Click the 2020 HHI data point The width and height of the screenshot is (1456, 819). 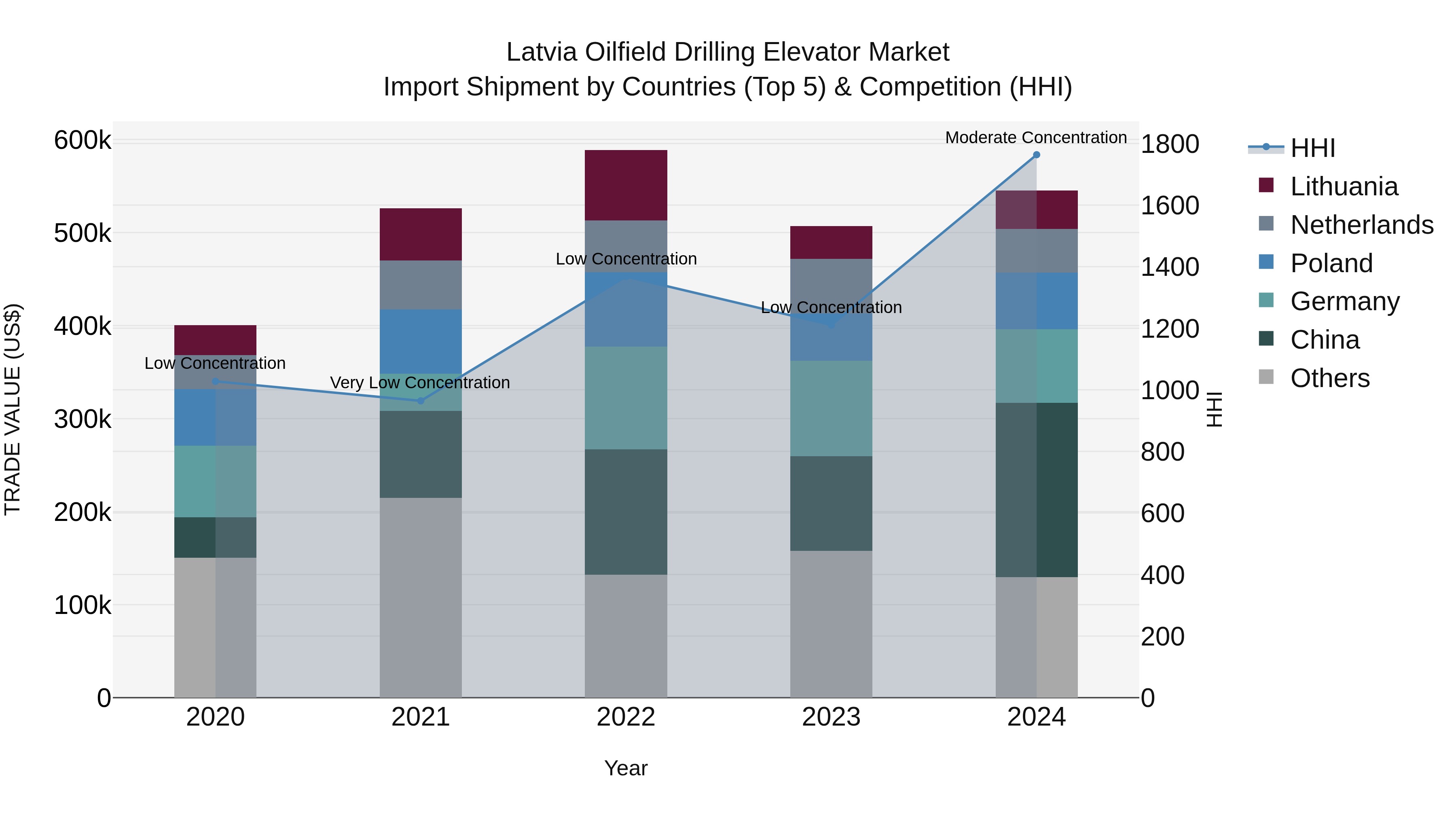click(215, 381)
